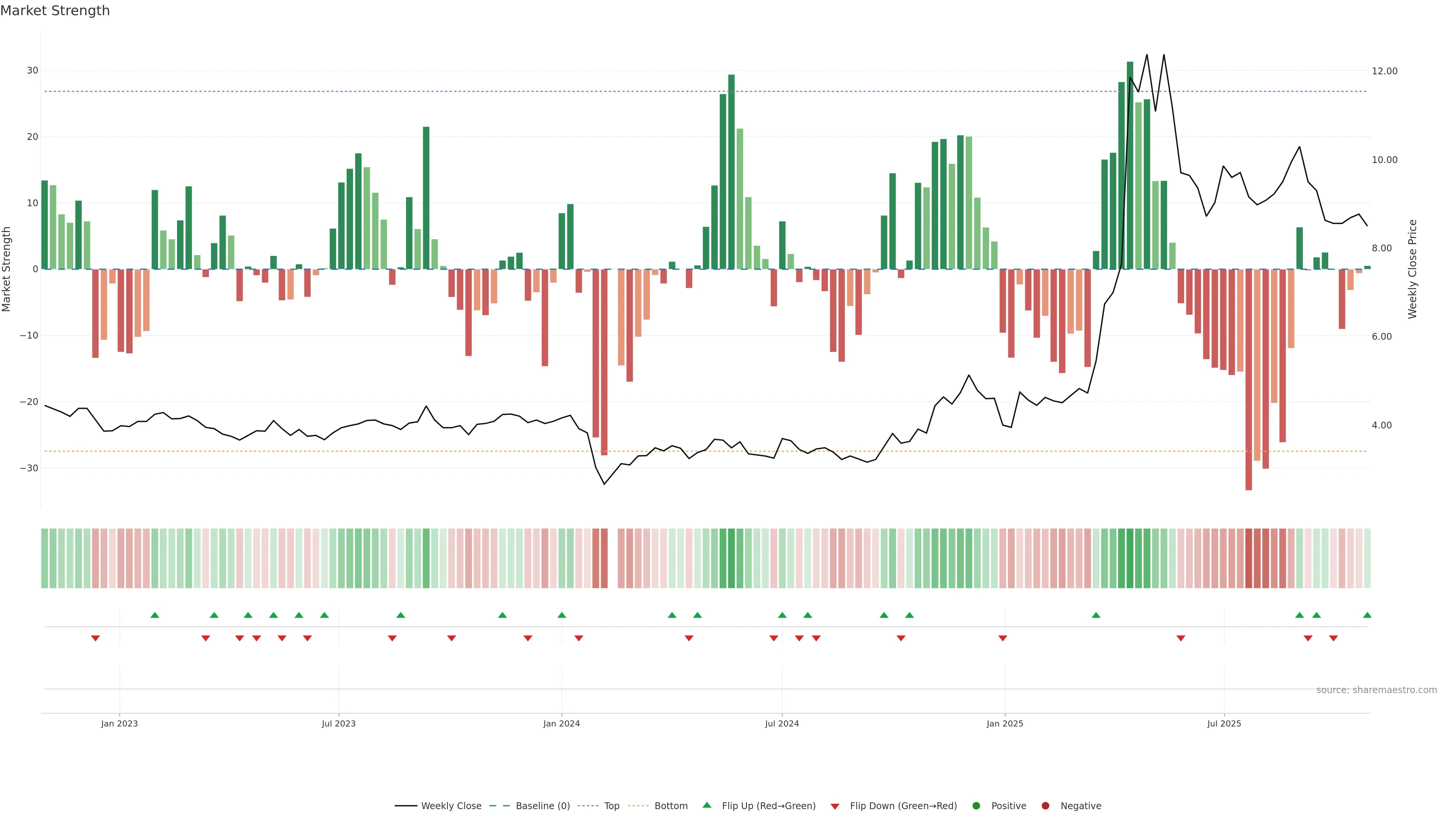Click the Market Strength chart title
Image resolution: width=1456 pixels, height=819 pixels.
tap(55, 11)
